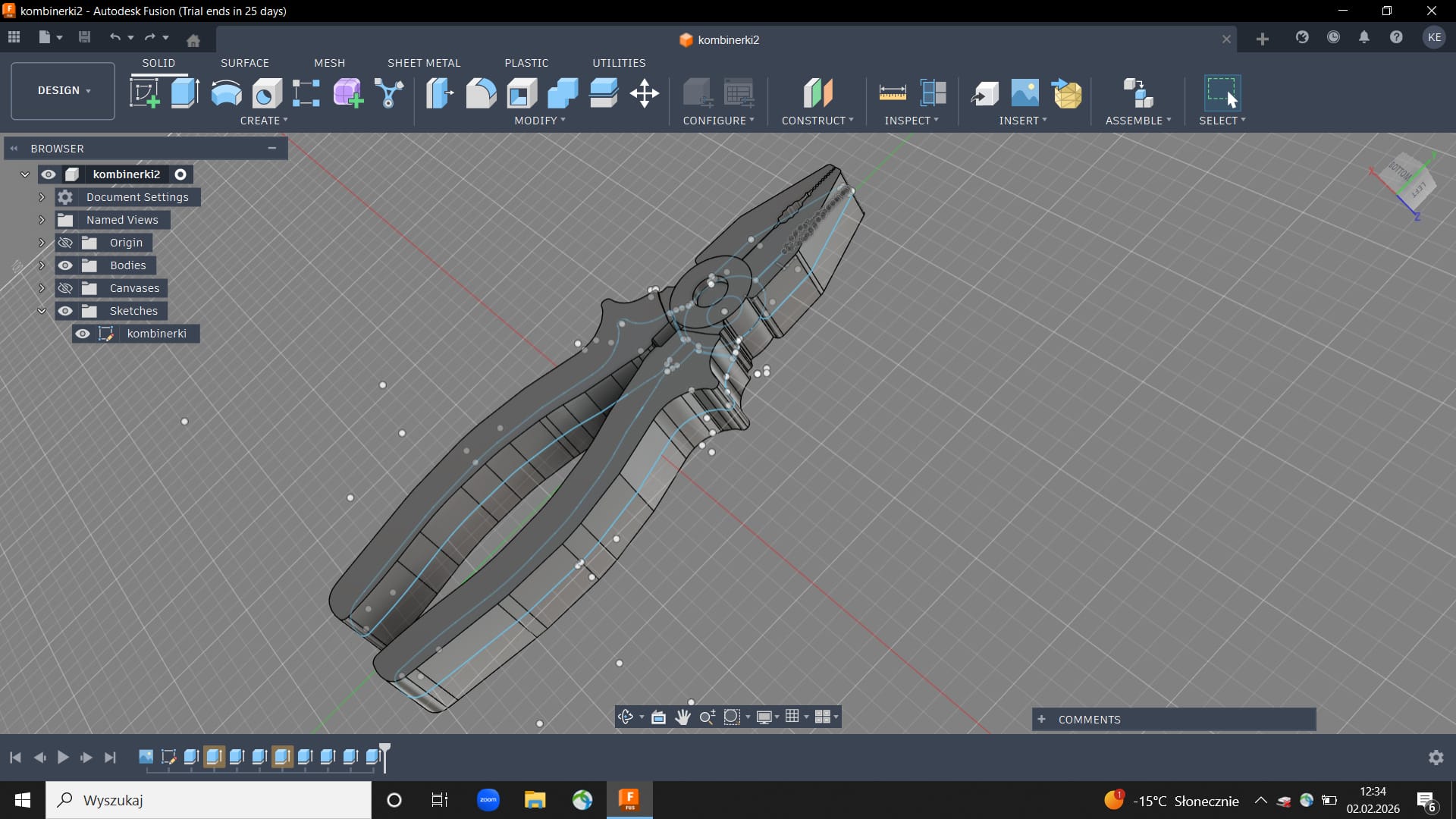Choose the Fillet tool in Modify
The width and height of the screenshot is (1456, 819).
click(x=481, y=93)
